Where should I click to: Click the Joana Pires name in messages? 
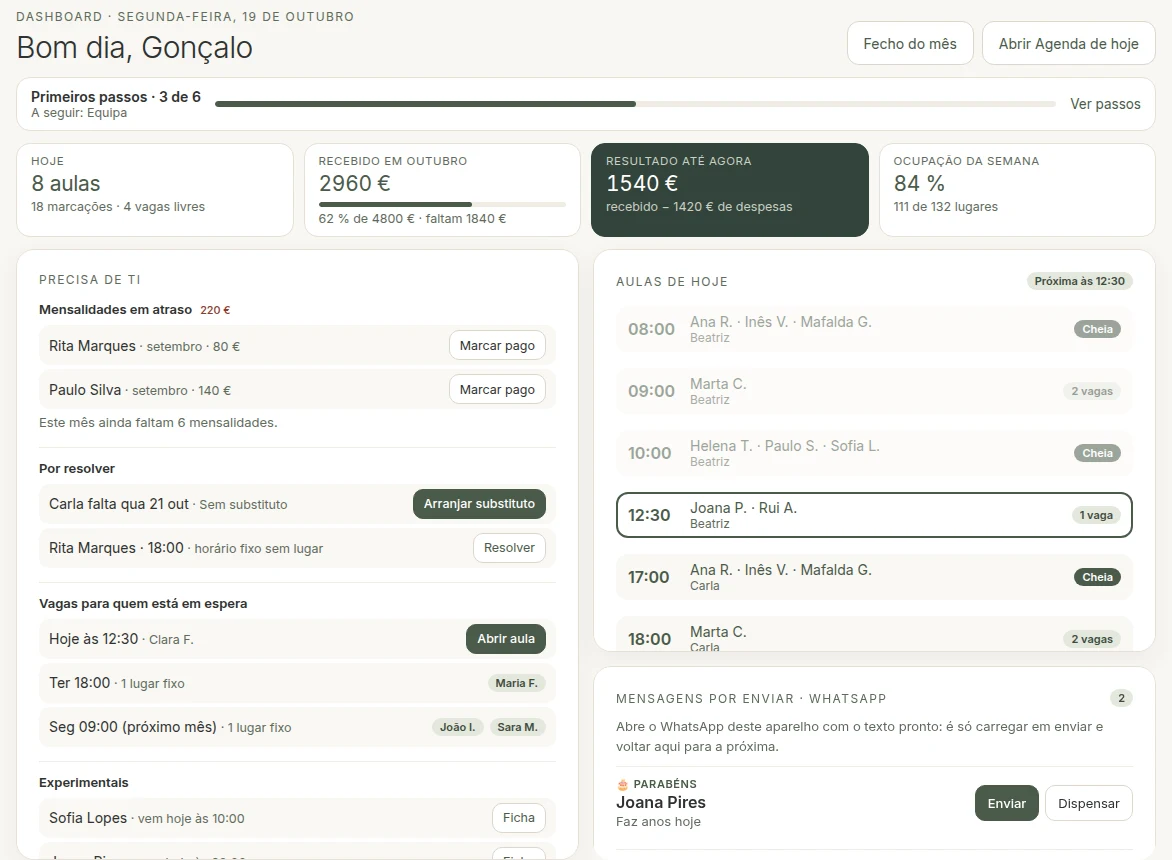tap(661, 802)
